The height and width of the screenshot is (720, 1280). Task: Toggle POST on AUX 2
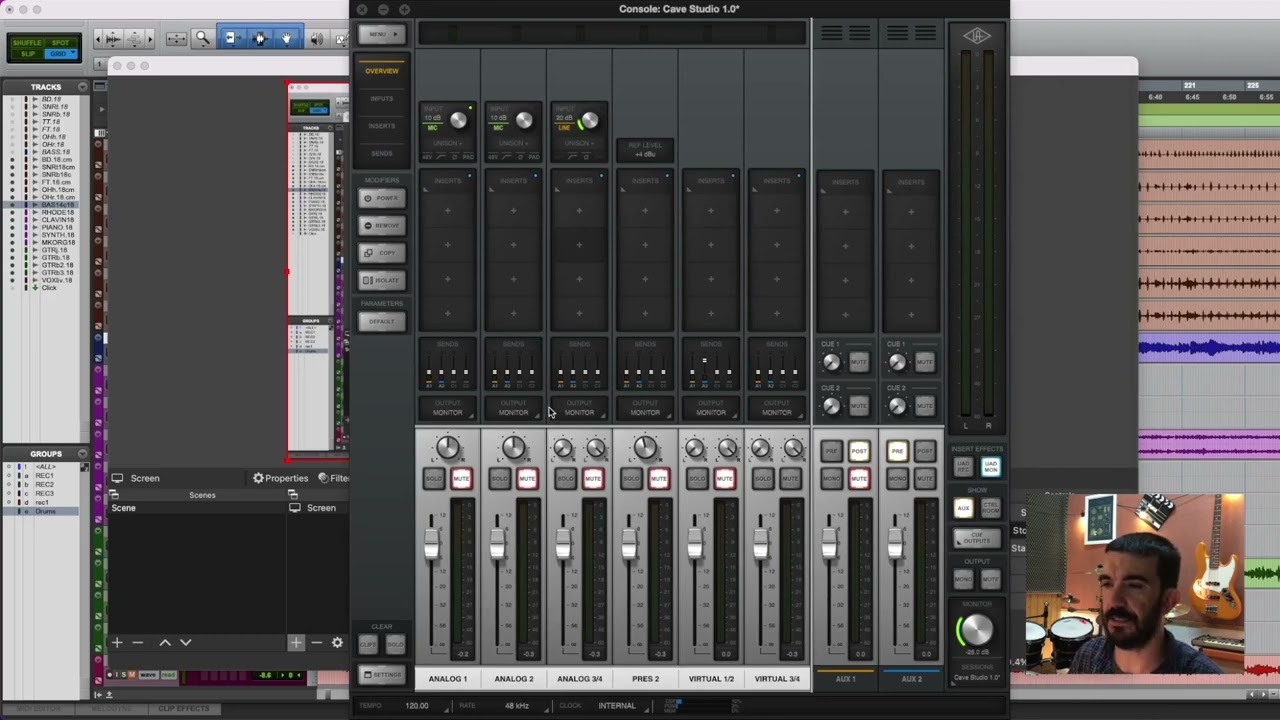pyautogui.click(x=925, y=452)
